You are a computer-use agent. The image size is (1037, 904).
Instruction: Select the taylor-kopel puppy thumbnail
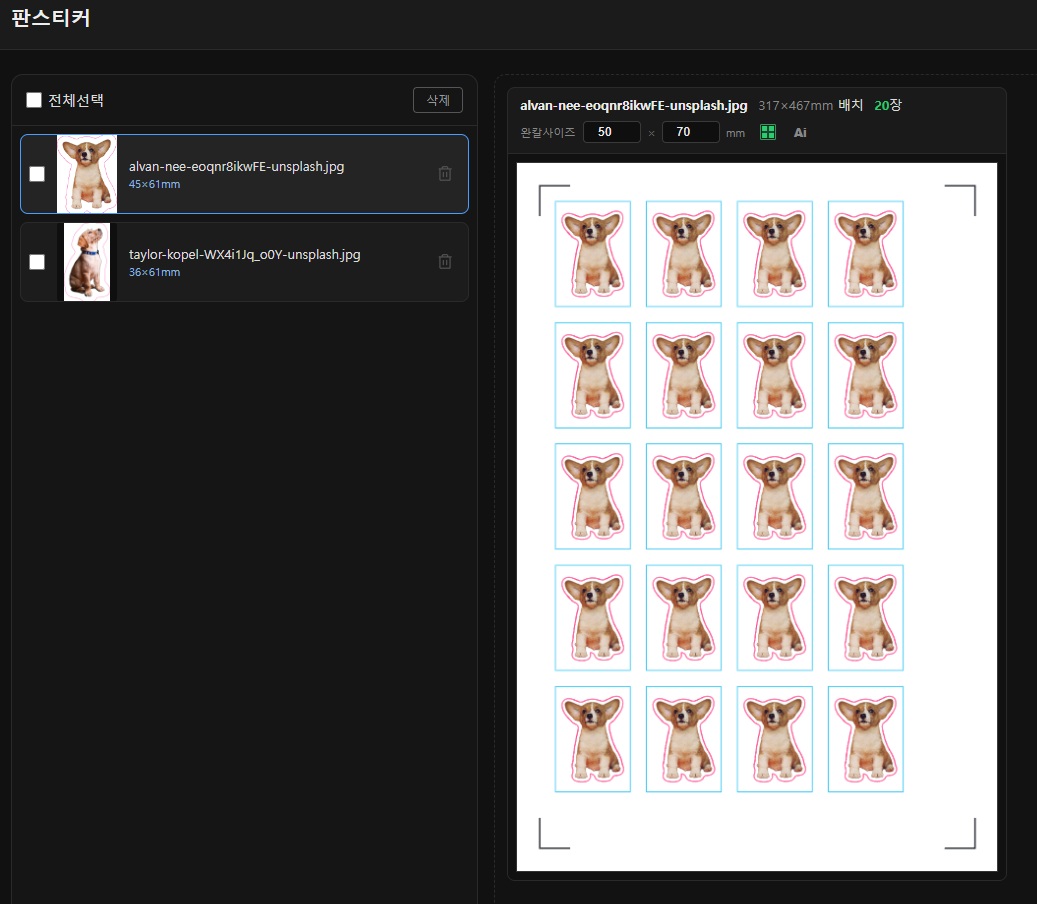pos(87,262)
